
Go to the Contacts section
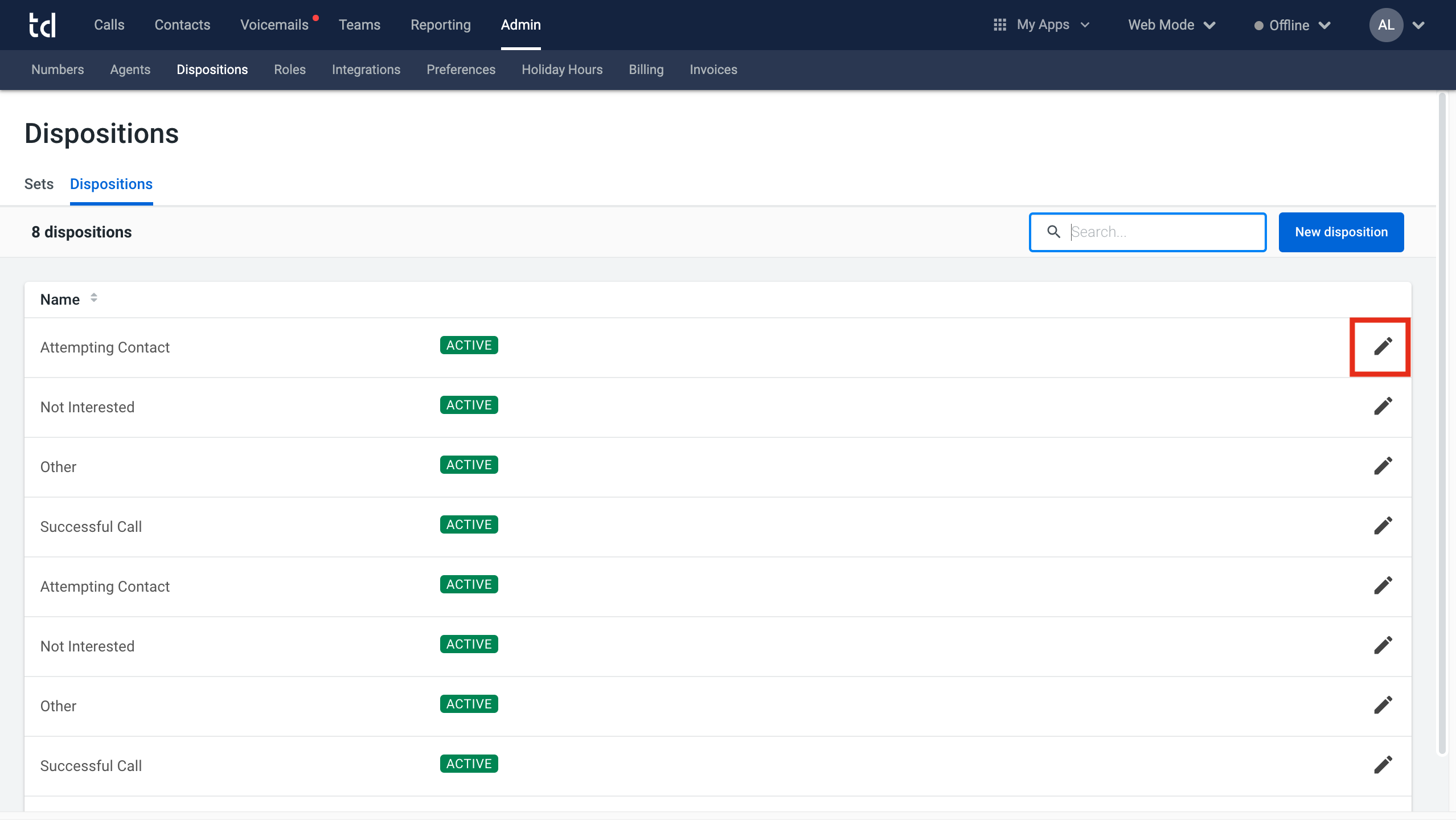pos(182,25)
